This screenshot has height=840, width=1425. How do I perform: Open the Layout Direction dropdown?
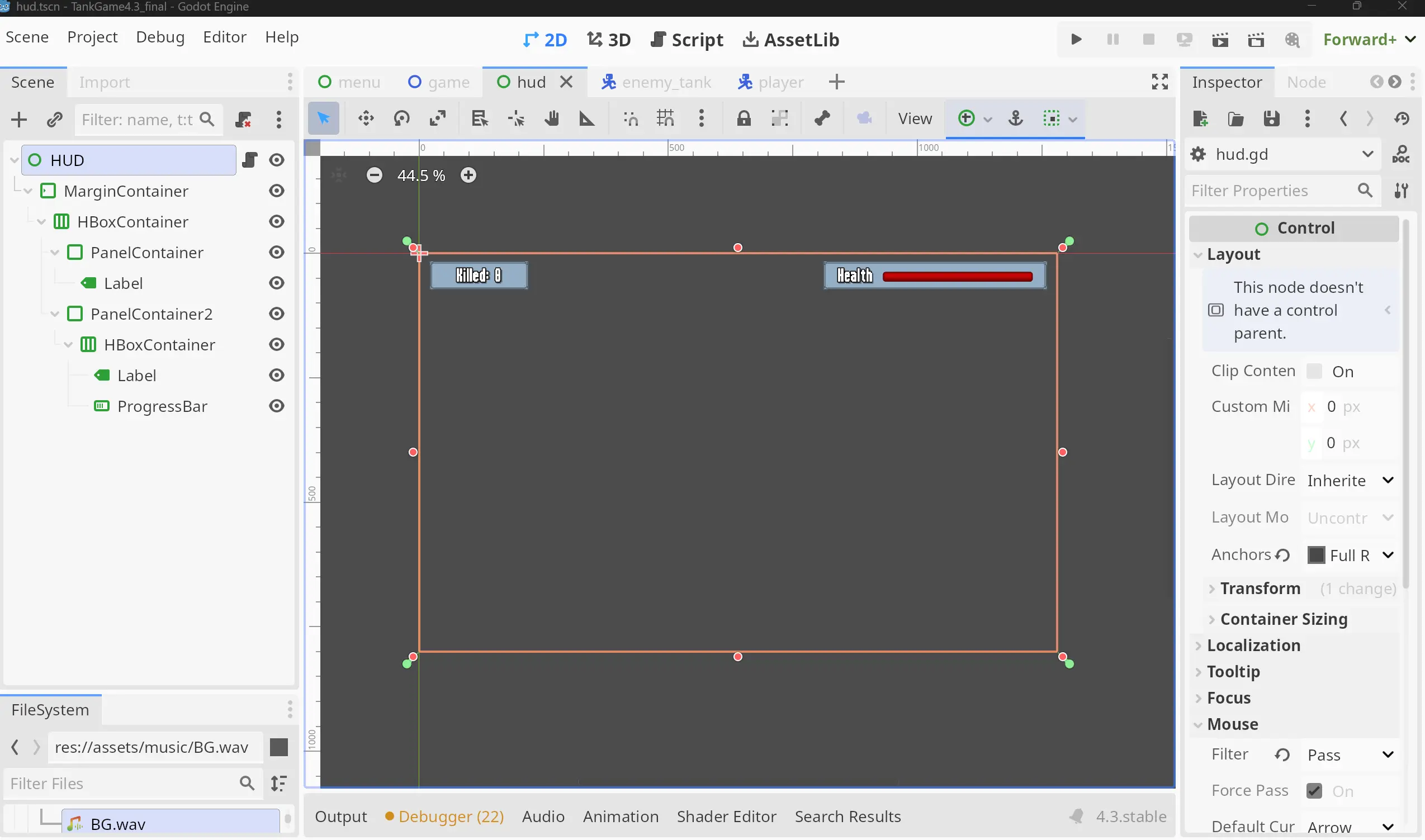point(1350,481)
